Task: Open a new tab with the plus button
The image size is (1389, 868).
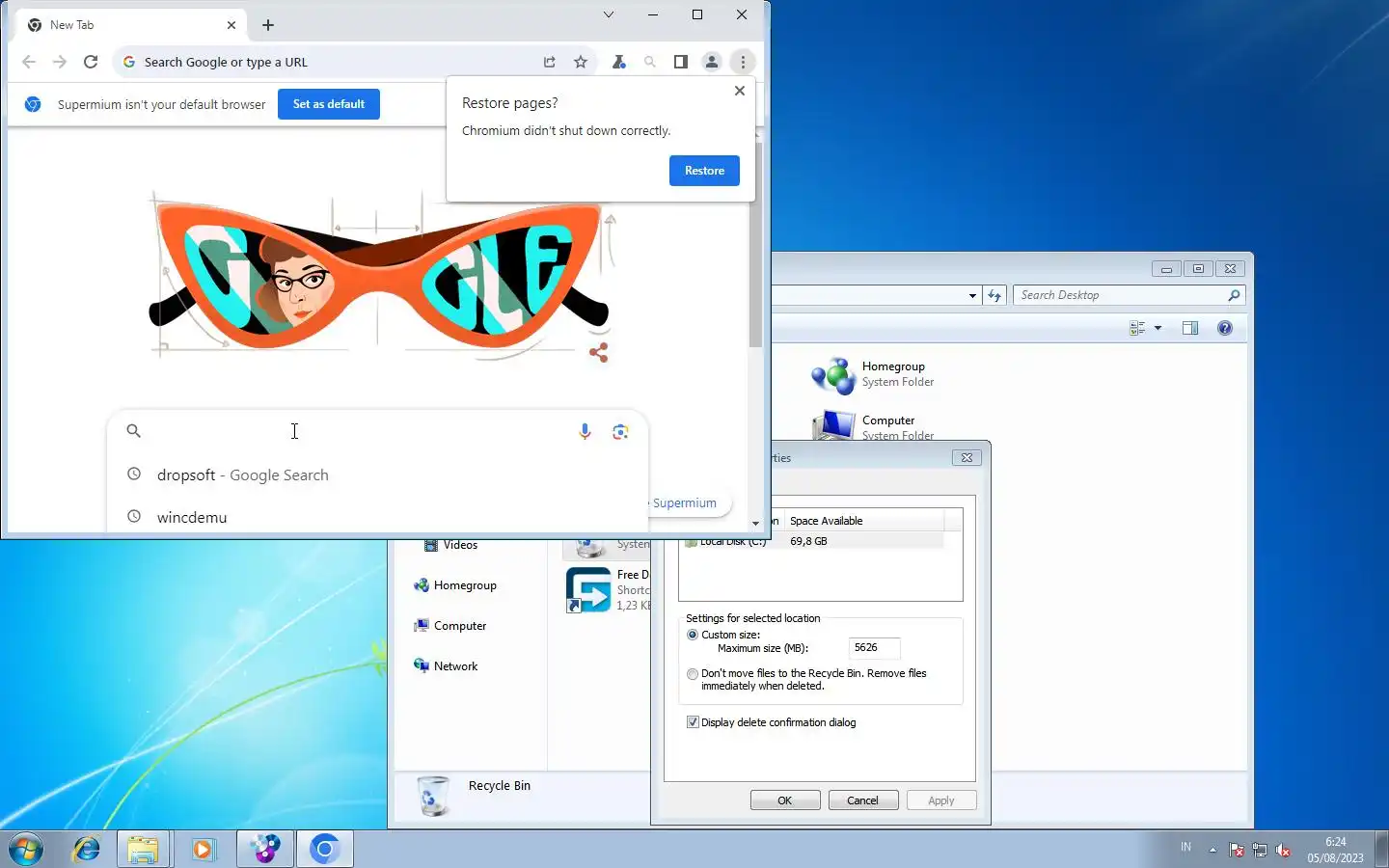Action: [268, 25]
